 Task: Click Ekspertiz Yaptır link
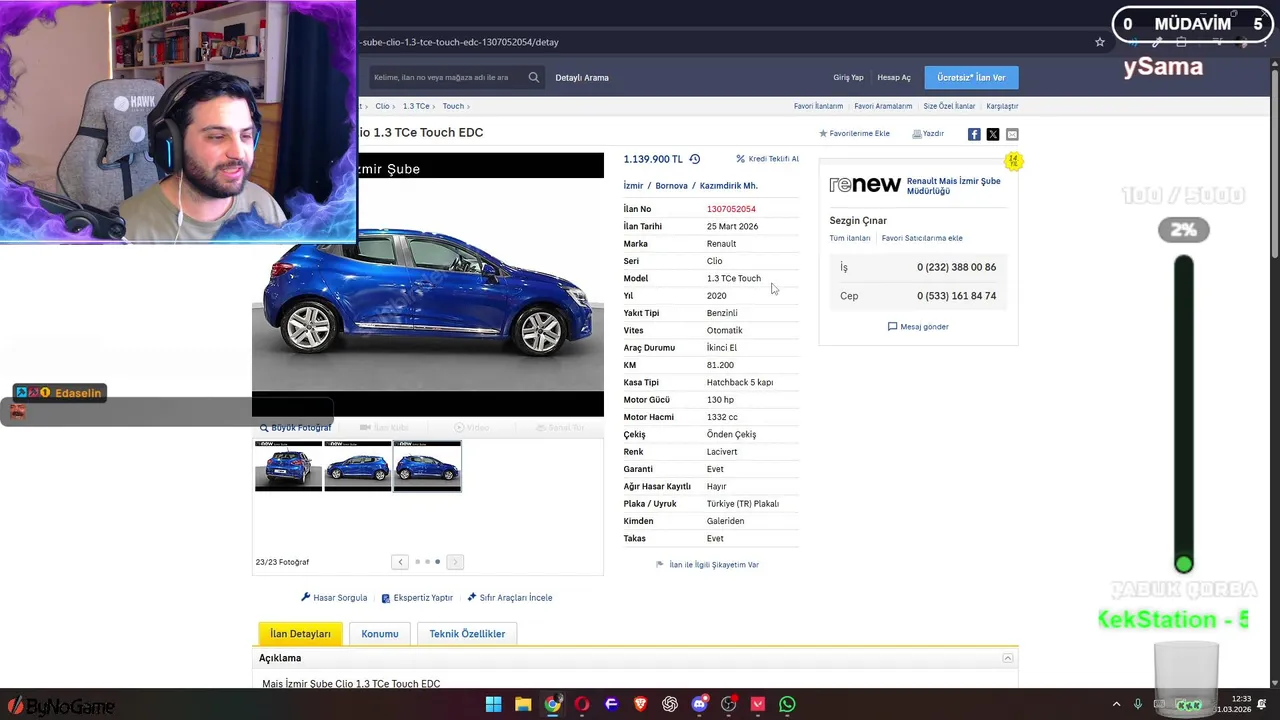tap(417, 598)
